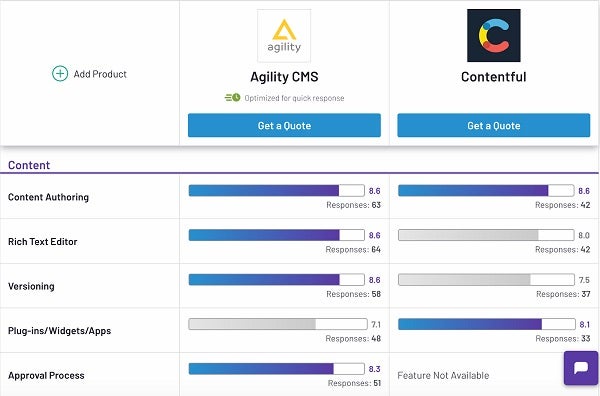Click the Rich Text Editor feature label
Image resolution: width=600 pixels, height=396 pixels.
[x=43, y=241]
